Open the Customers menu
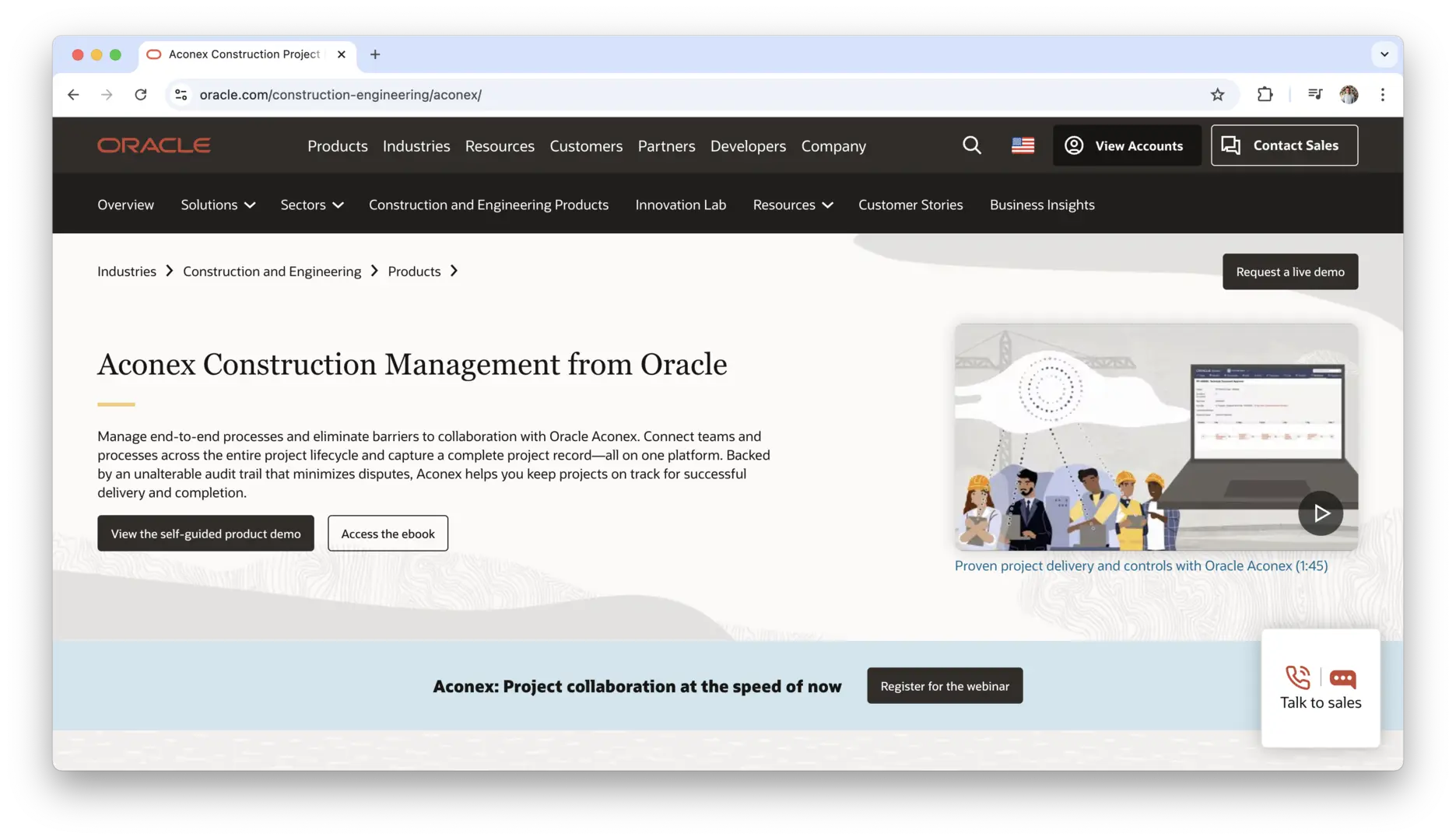The height and width of the screenshot is (840, 1456). pos(586,146)
